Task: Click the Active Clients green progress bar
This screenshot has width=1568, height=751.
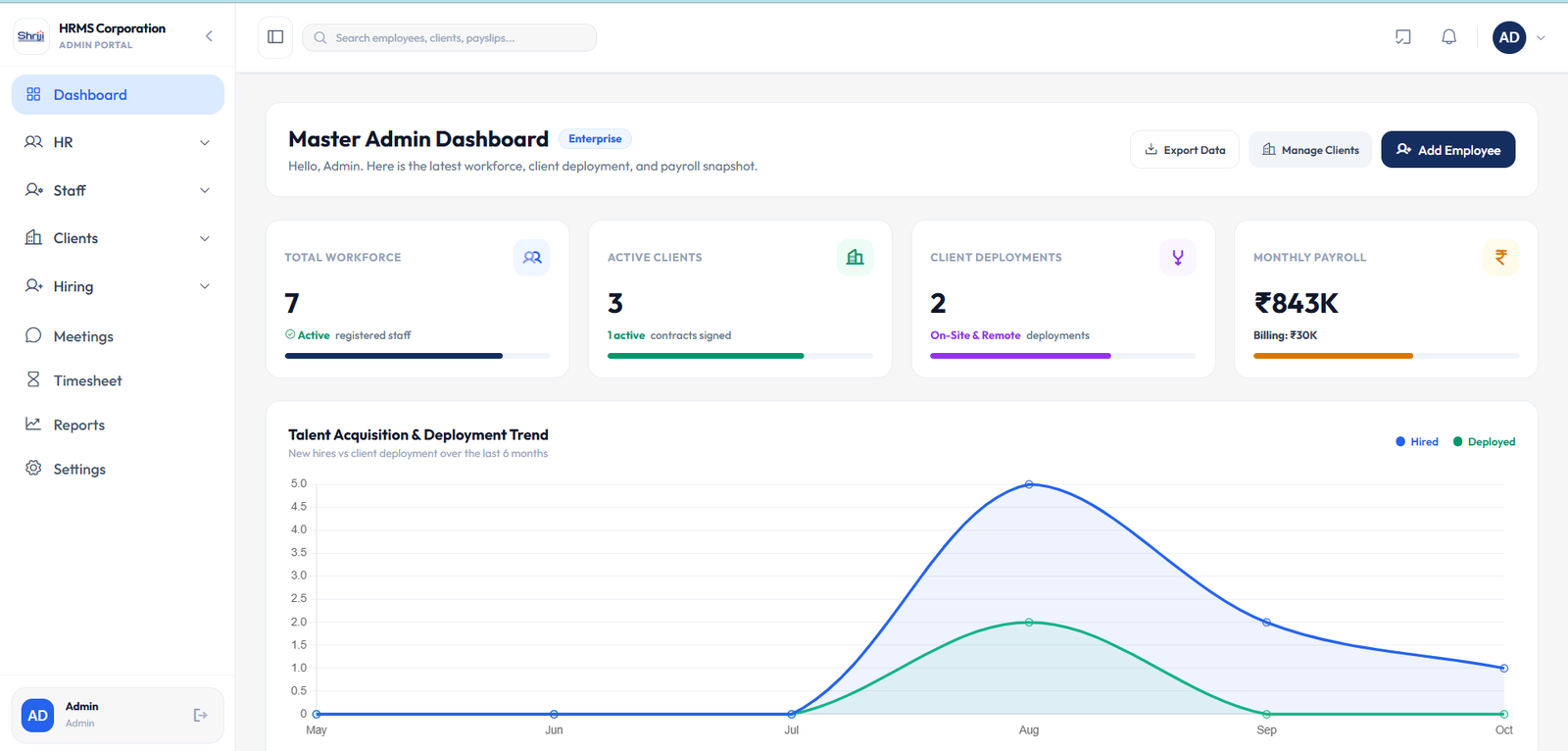Action: [x=740, y=356]
